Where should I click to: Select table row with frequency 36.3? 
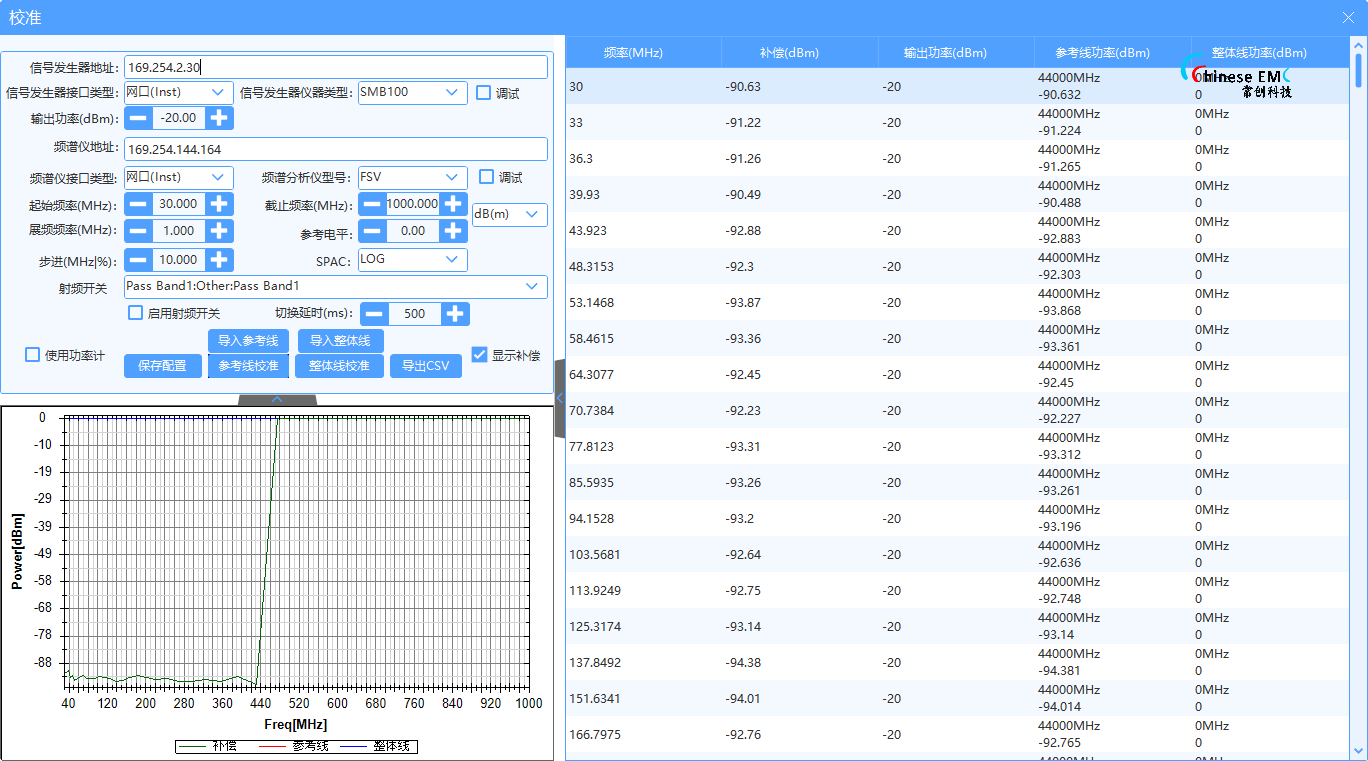coord(957,159)
